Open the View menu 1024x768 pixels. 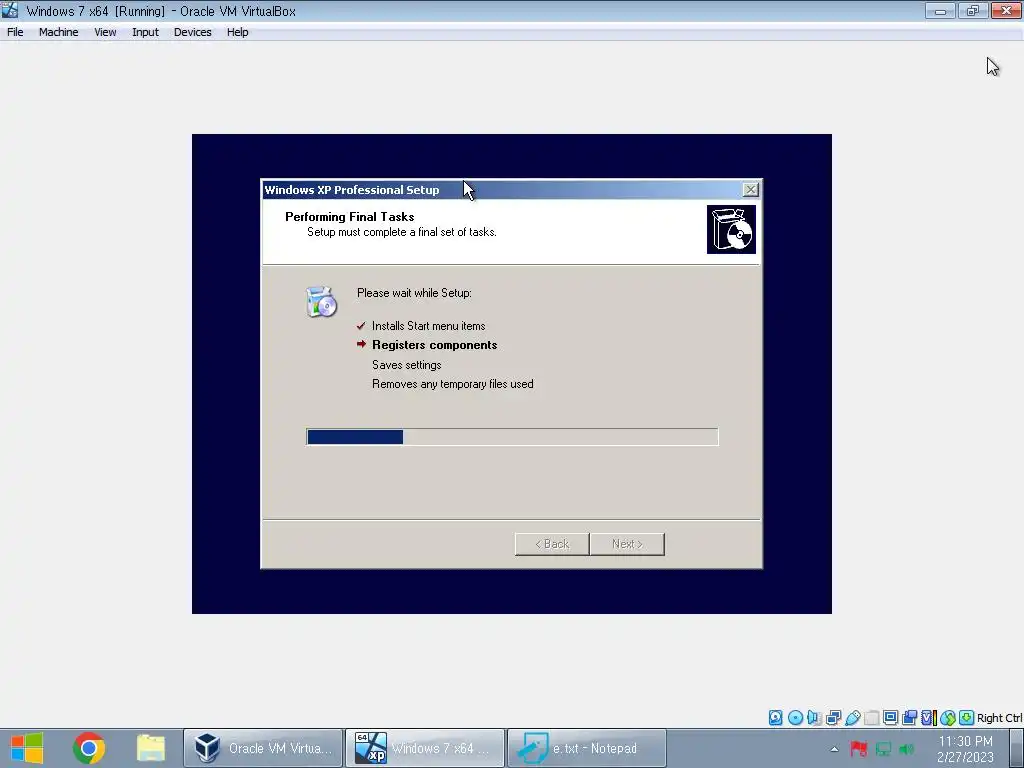click(105, 32)
